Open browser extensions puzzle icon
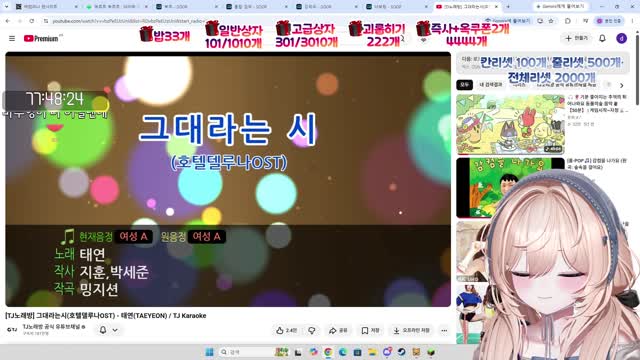This screenshot has width=640, height=360. tap(568, 20)
